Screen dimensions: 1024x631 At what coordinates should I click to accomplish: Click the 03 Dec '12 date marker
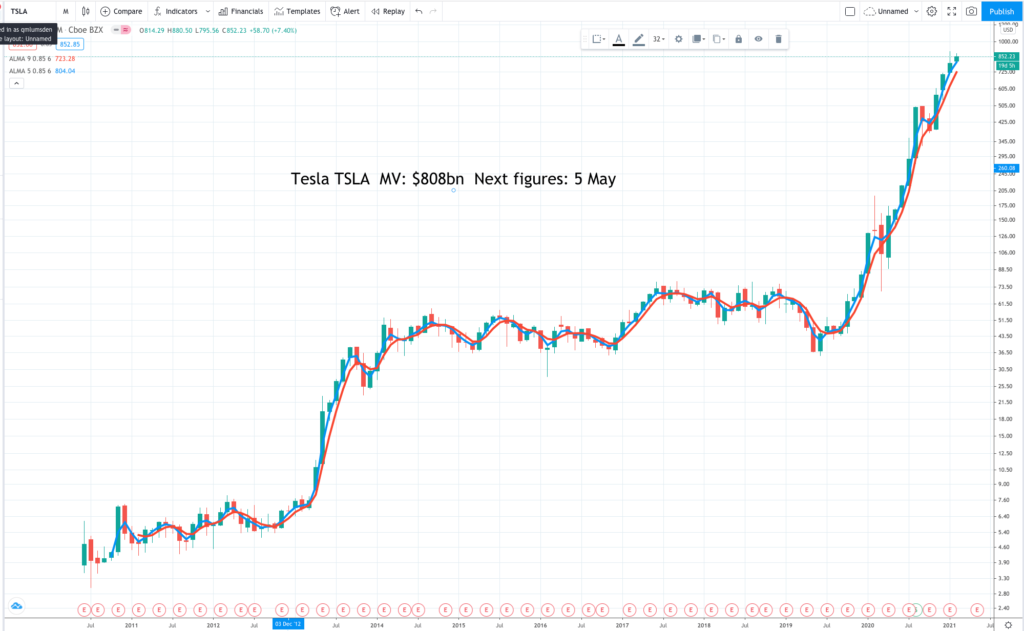pyautogui.click(x=288, y=624)
